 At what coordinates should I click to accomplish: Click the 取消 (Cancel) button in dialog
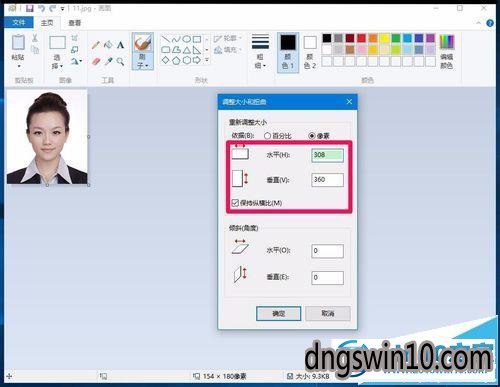pyautogui.click(x=328, y=313)
